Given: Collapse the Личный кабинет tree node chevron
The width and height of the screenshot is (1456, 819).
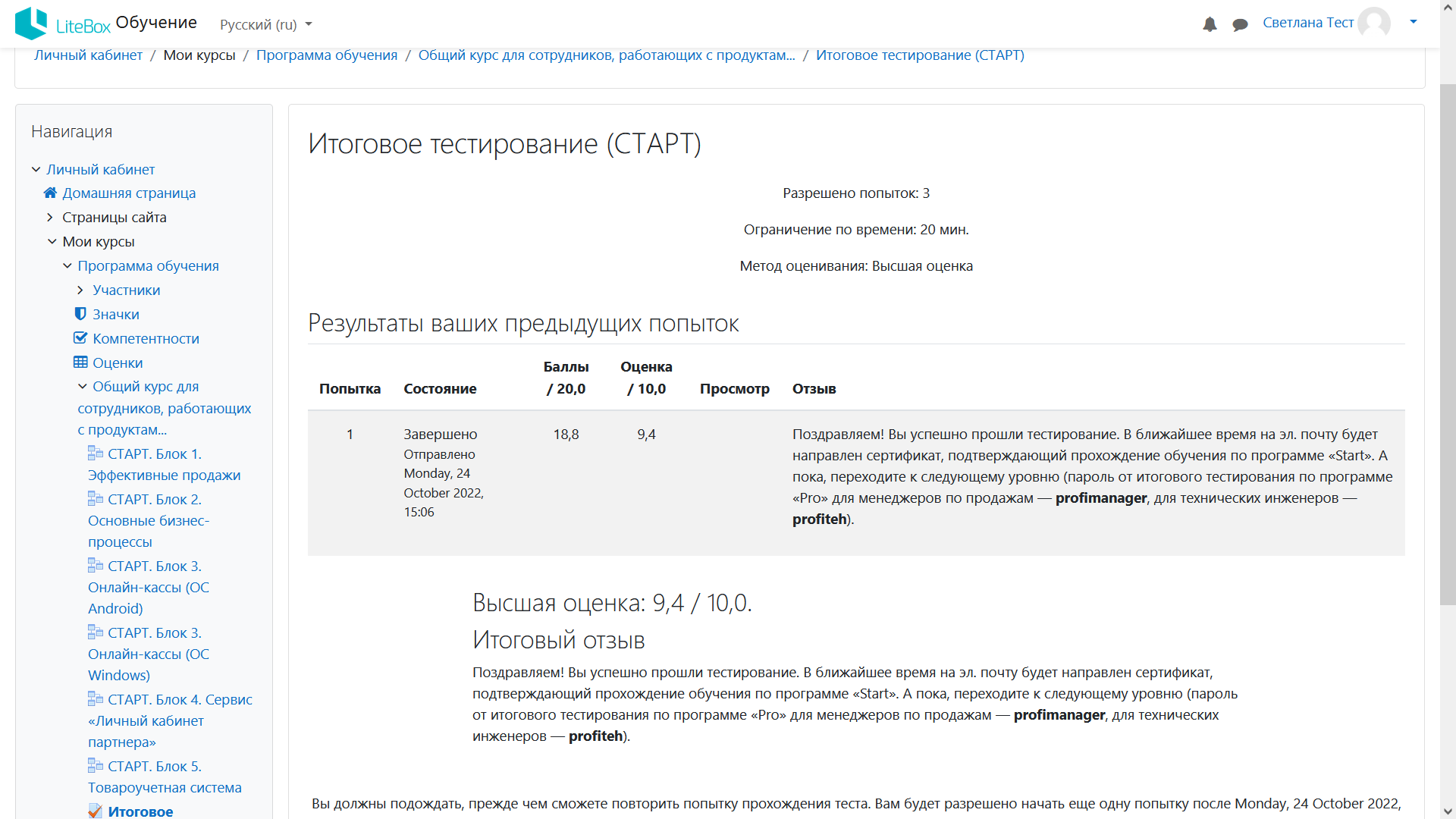Looking at the screenshot, I should (36, 169).
